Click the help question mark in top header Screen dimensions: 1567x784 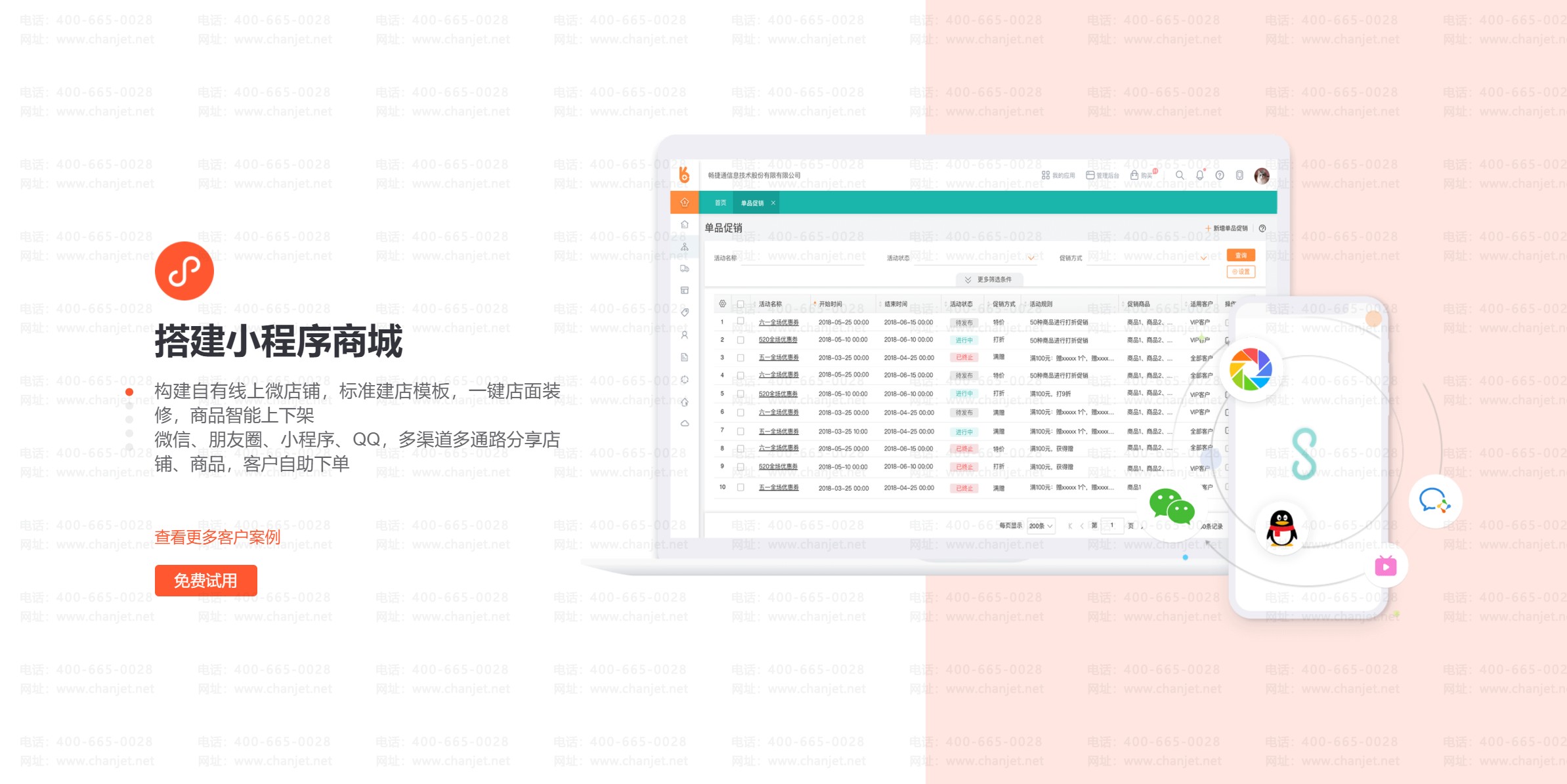point(1220,175)
